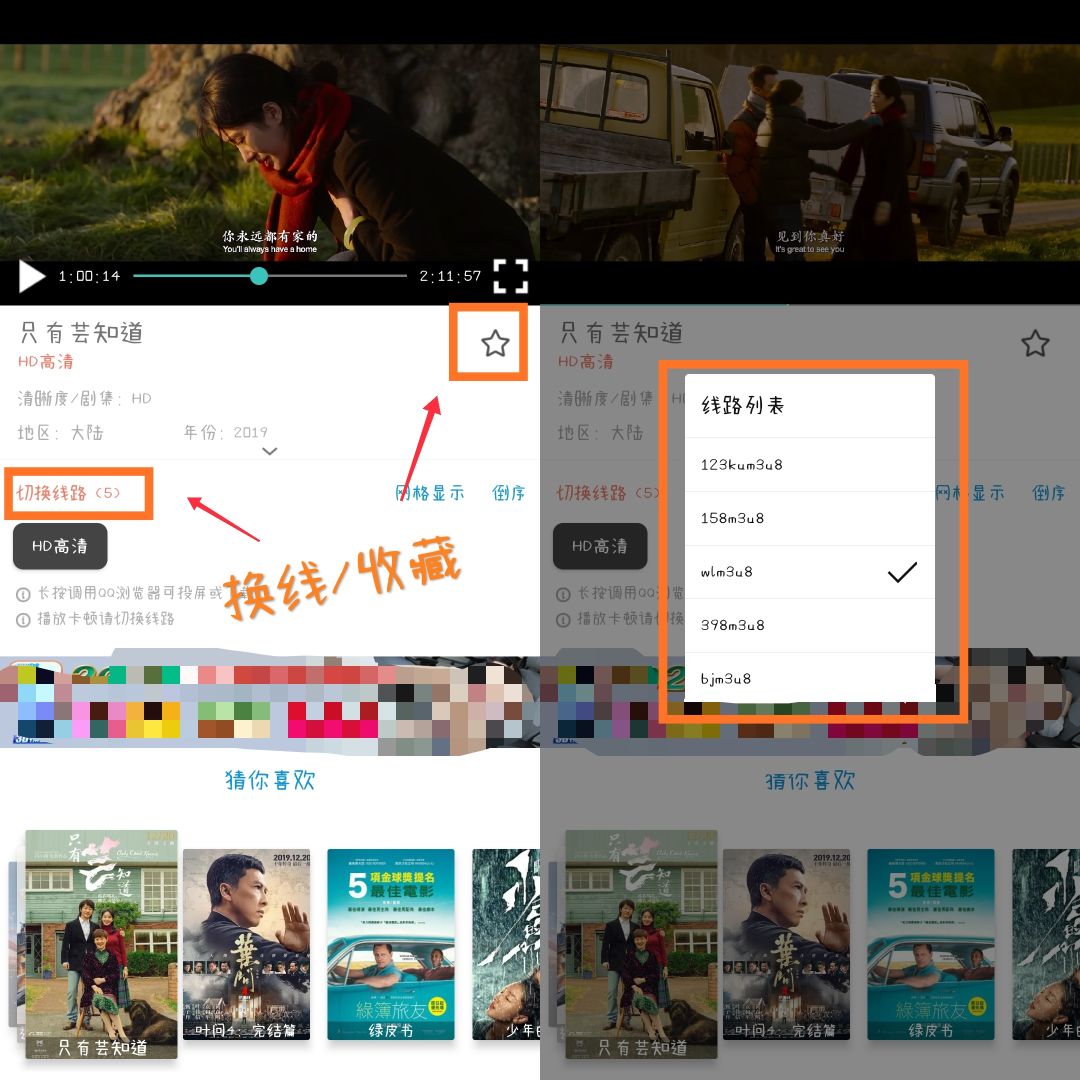Select HD高清 episode button on left screen
This screenshot has height=1080, width=1080.
(x=60, y=546)
